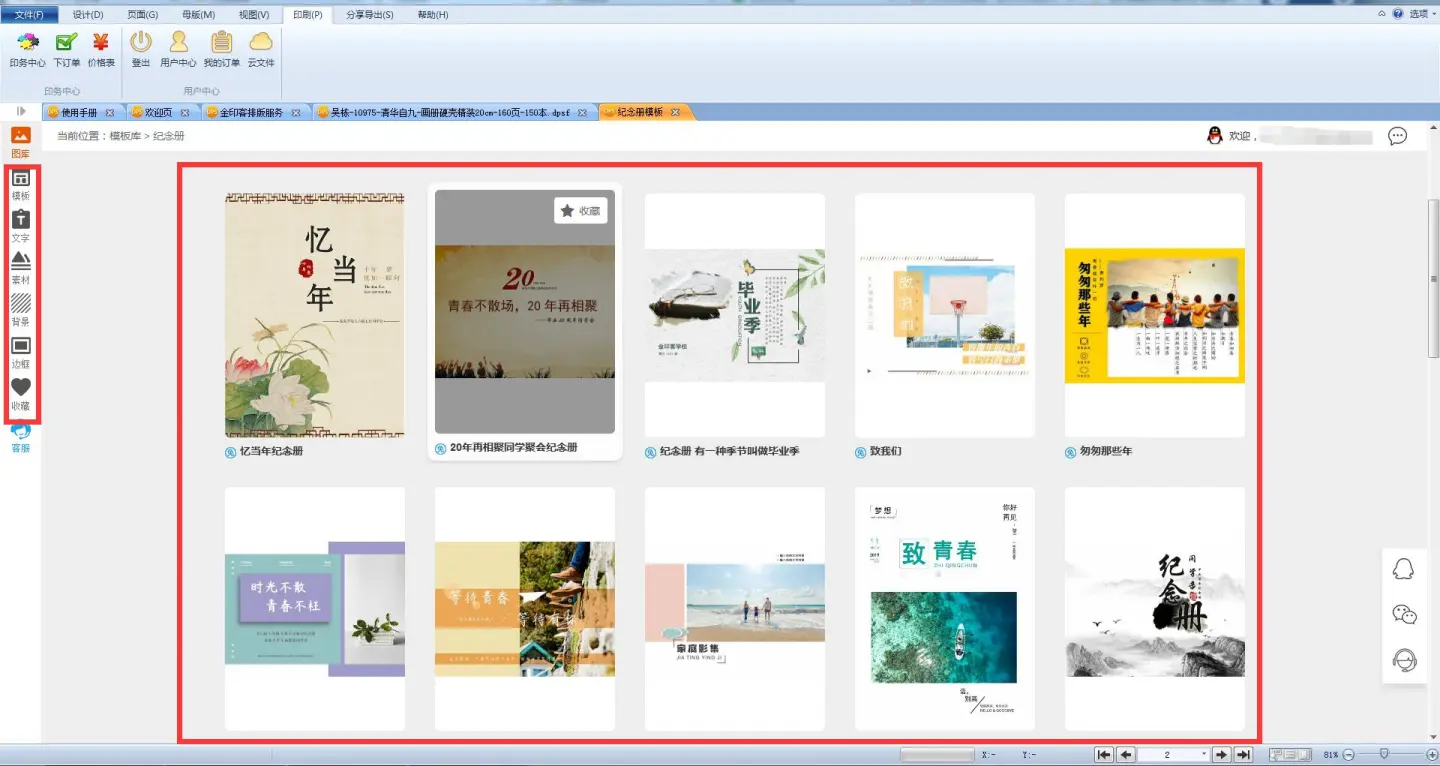Click the zoom slider handle

1383,755
